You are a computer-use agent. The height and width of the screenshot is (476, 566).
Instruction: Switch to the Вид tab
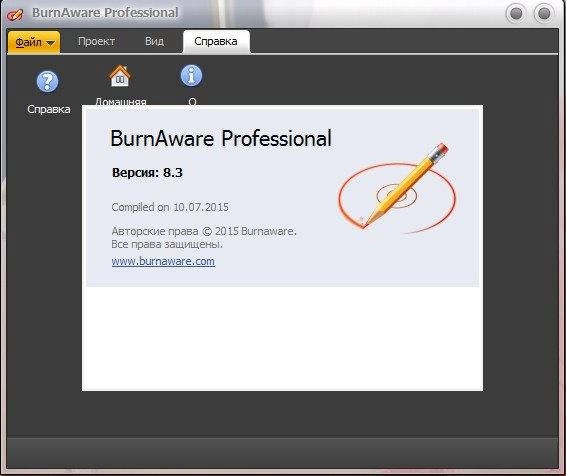click(154, 42)
